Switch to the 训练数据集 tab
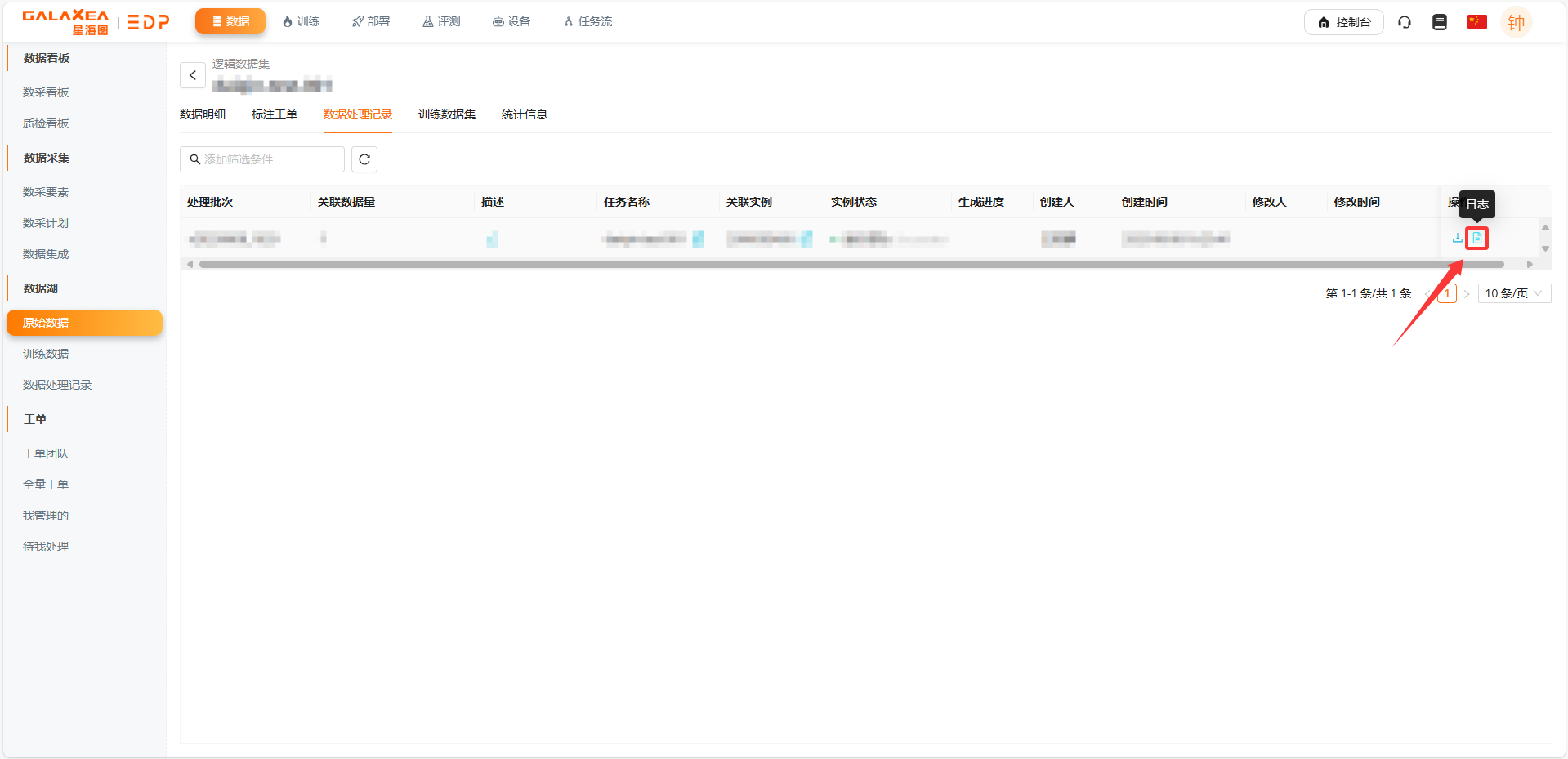The height and width of the screenshot is (759, 1568). point(446,114)
